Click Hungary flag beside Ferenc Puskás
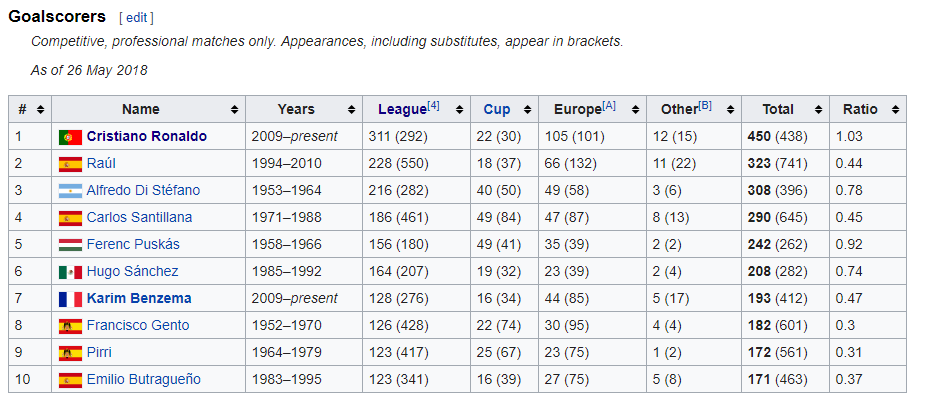 (70, 245)
